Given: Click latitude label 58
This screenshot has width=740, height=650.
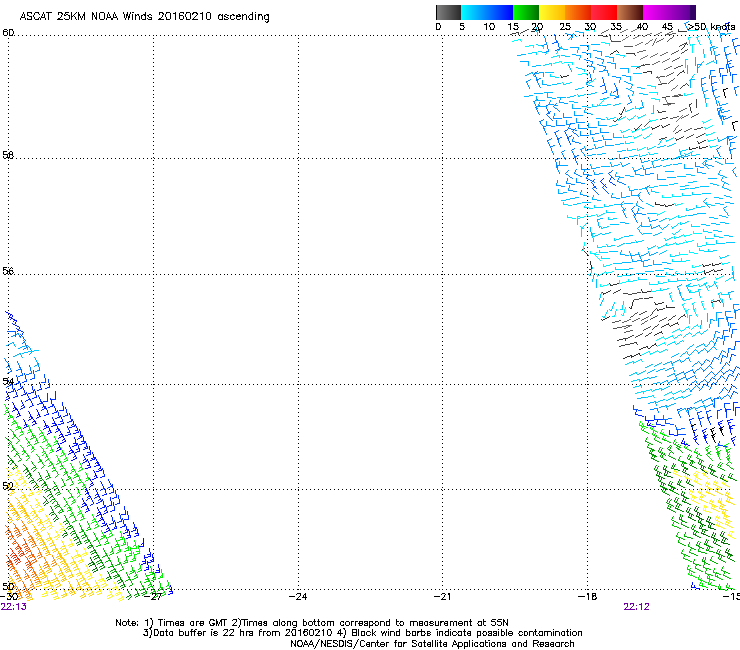Looking at the screenshot, I should pyautogui.click(x=8, y=155).
